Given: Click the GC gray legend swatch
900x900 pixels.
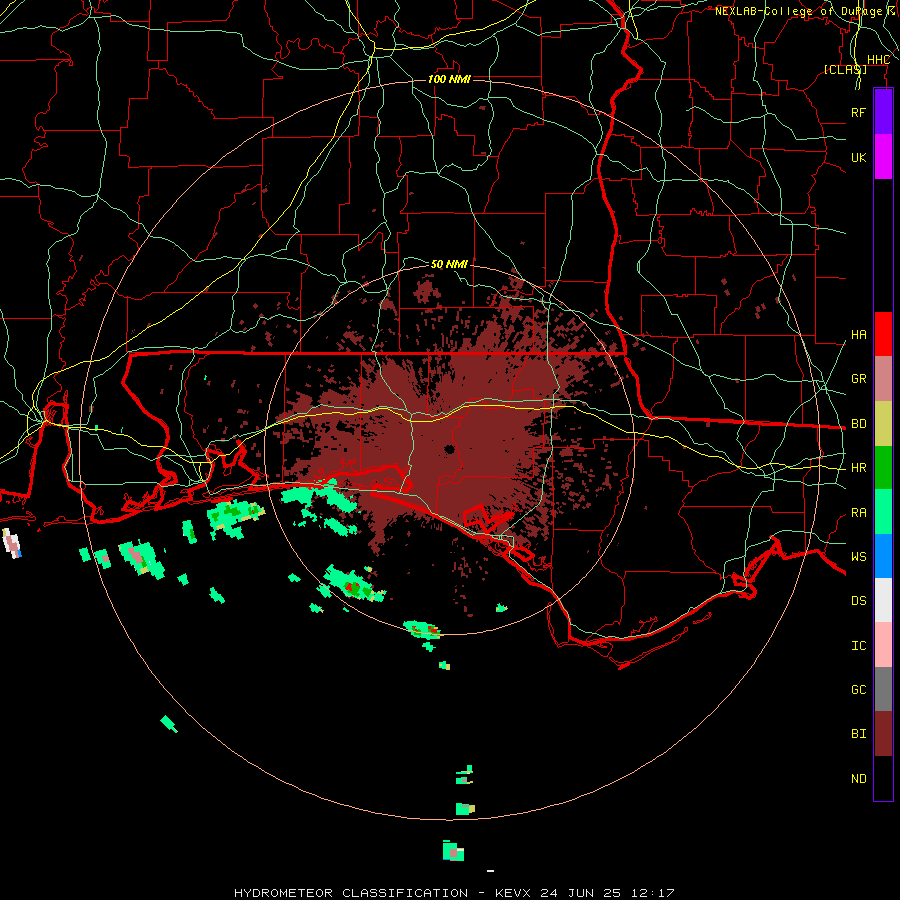Looking at the screenshot, I should 883,689.
